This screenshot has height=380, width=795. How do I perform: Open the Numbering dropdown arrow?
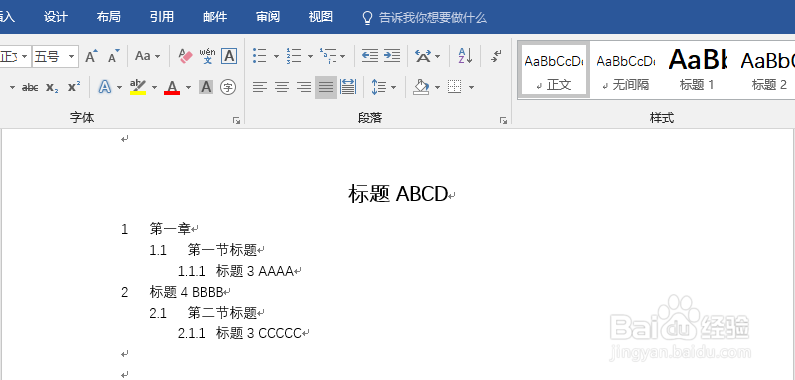pos(310,56)
